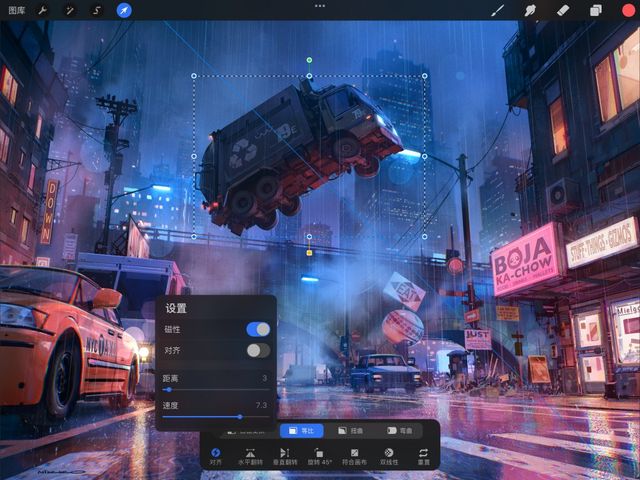Click the bottom-right corner transform handle
The image size is (640, 480).
(425, 237)
